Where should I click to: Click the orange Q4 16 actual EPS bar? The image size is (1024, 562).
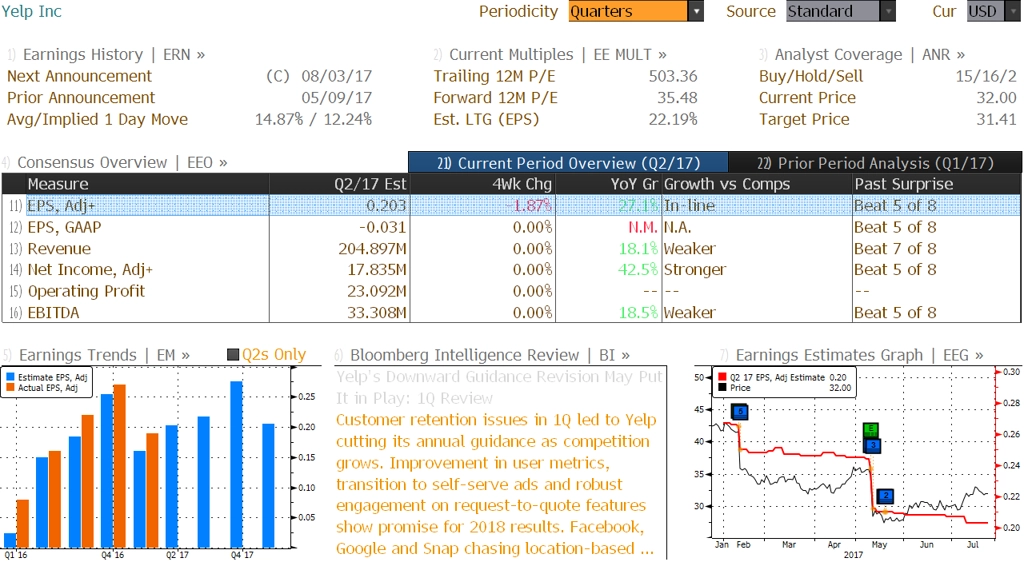[x=120, y=466]
